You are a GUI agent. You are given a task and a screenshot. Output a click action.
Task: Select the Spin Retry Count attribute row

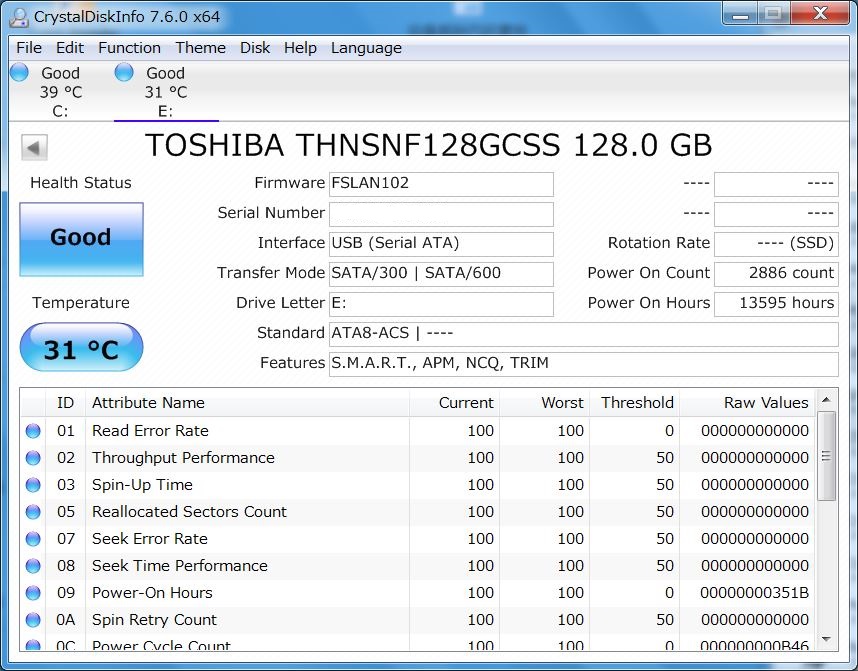tap(418, 620)
